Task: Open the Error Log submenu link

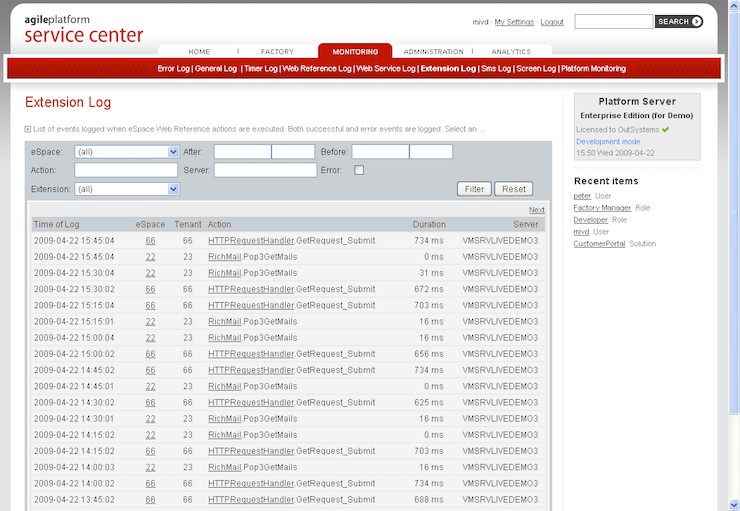Action: [173, 69]
